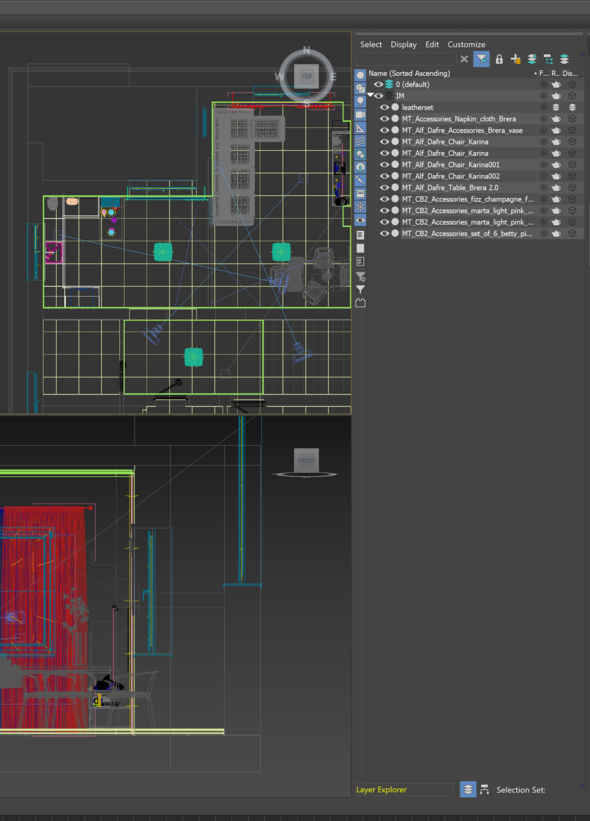Open the Layer Explorer dropdown at bottom
590x821 pixels.
click(455, 790)
